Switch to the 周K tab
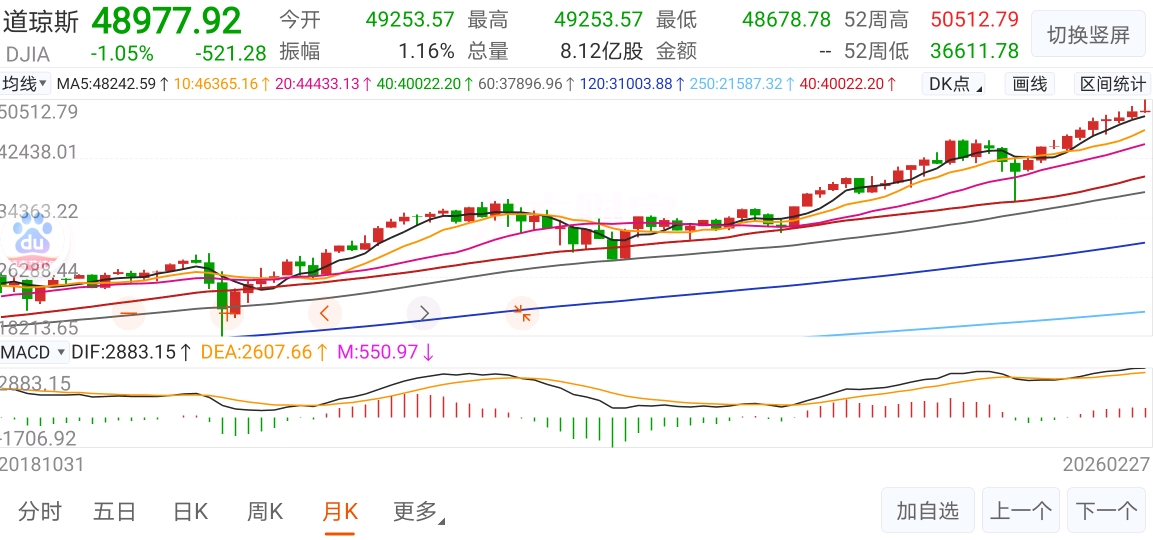The image size is (1153, 540). [x=265, y=511]
